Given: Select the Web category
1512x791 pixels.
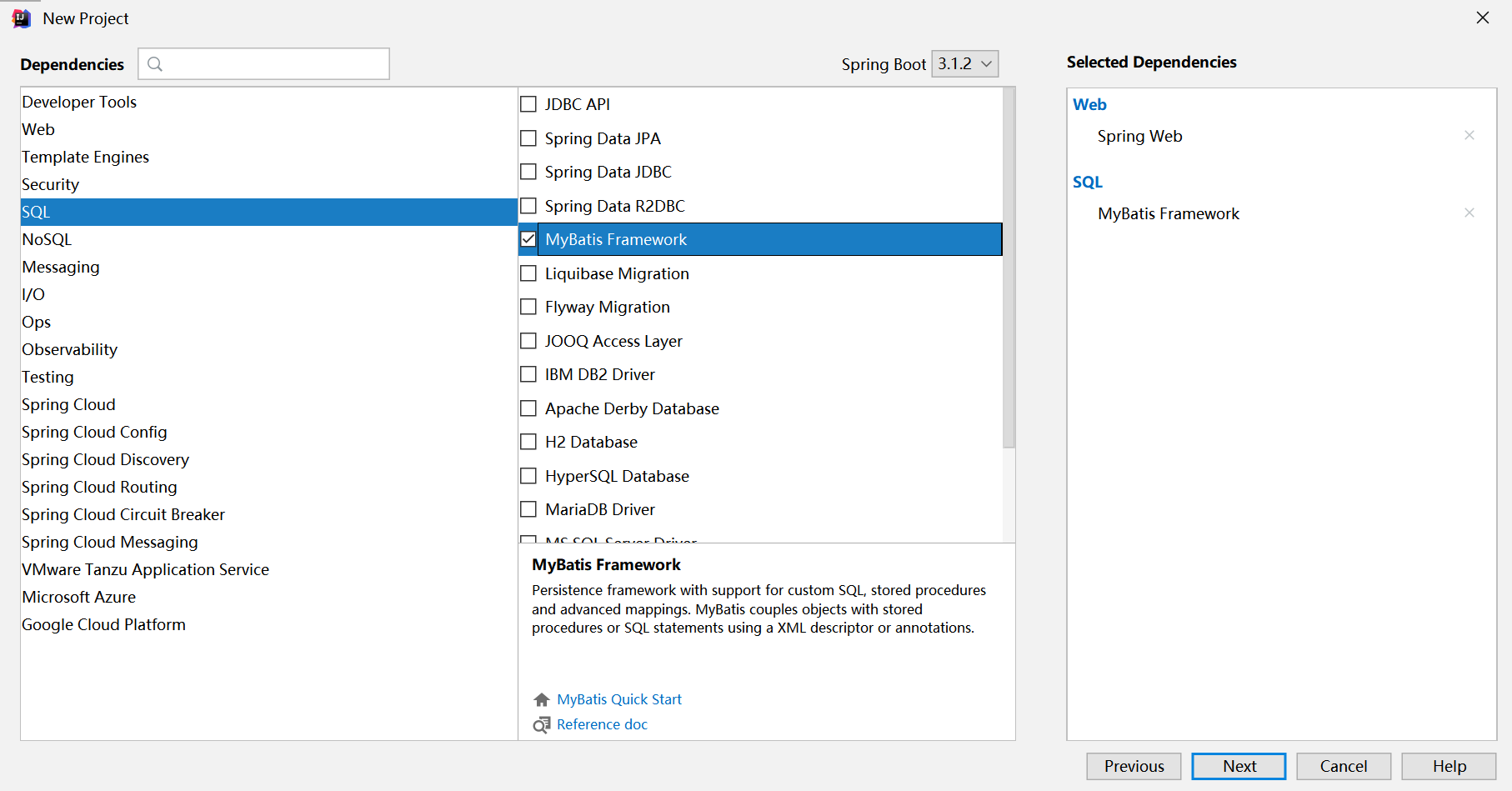Looking at the screenshot, I should [x=268, y=129].
